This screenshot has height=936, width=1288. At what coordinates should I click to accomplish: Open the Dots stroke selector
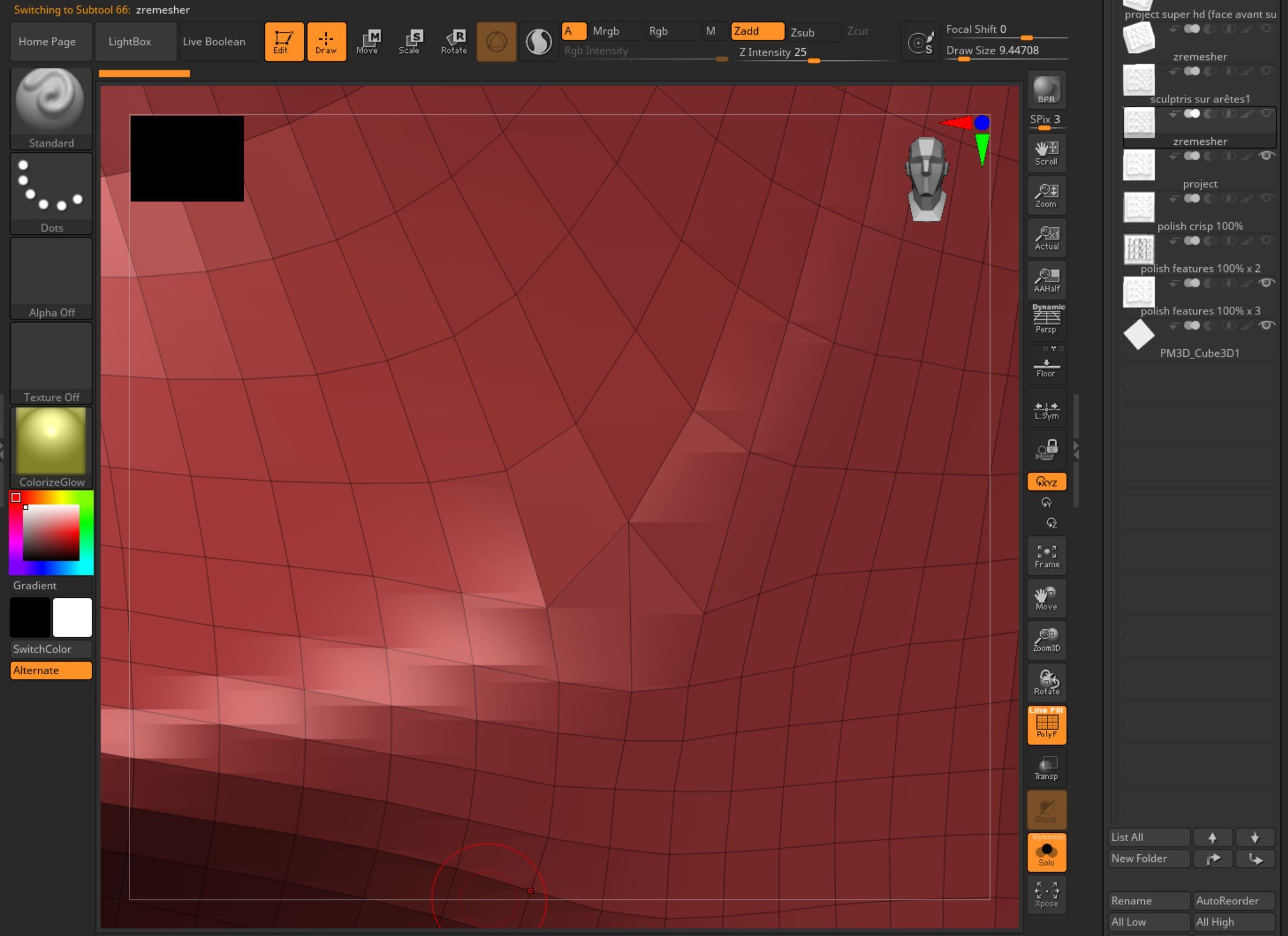[x=51, y=187]
